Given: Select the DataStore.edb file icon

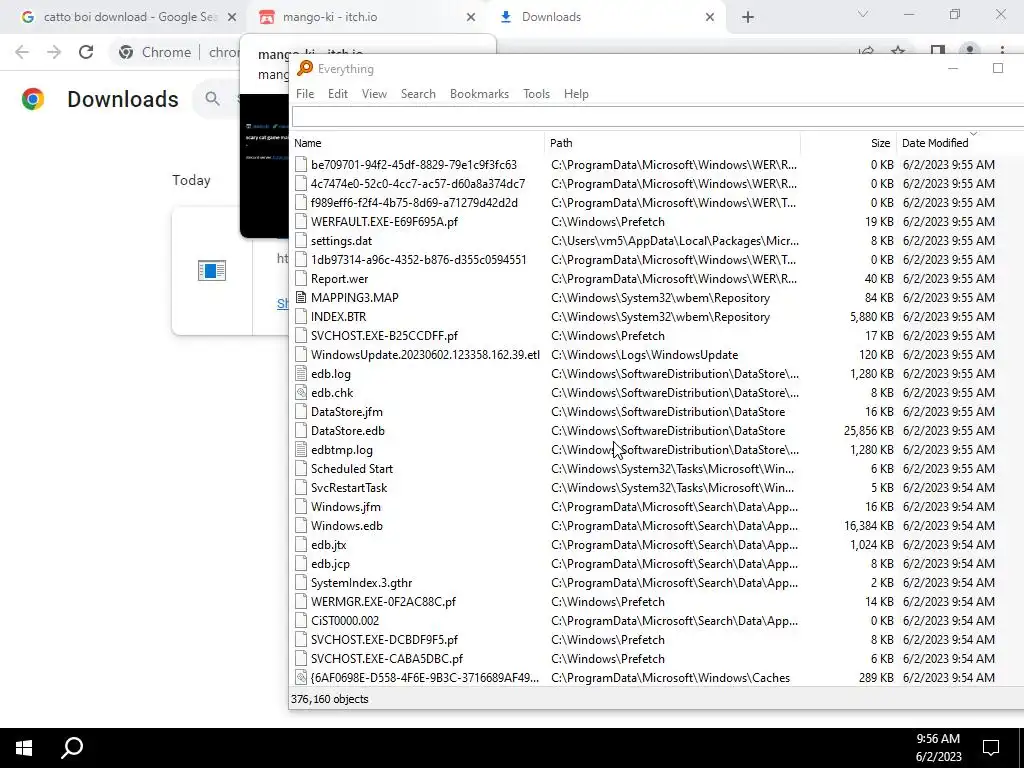Looking at the screenshot, I should point(300,430).
